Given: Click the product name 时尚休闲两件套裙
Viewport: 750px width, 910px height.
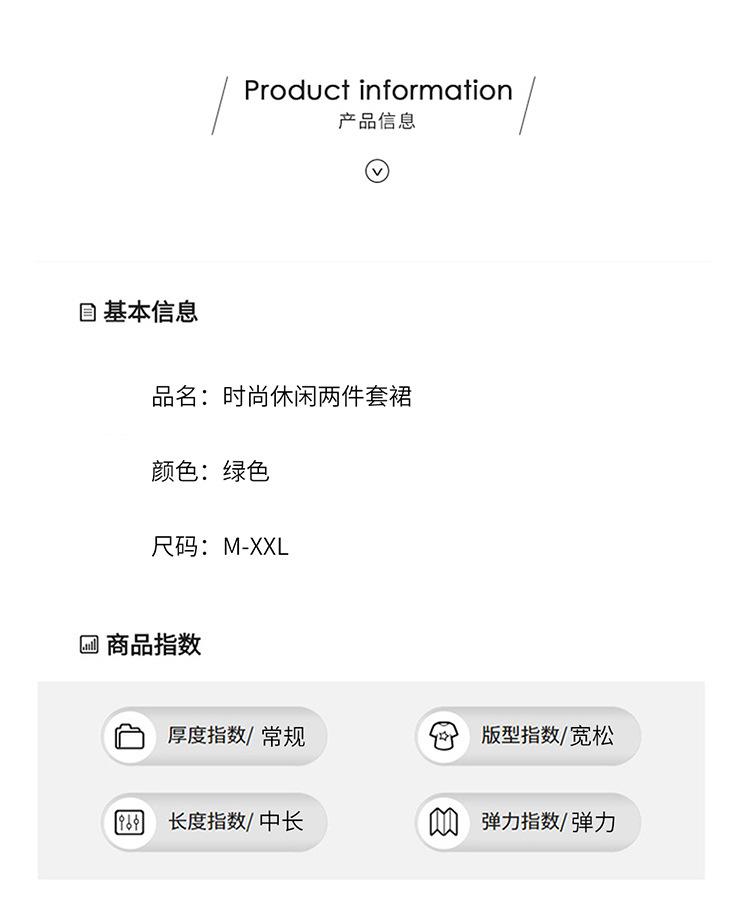Looking at the screenshot, I should [317, 397].
